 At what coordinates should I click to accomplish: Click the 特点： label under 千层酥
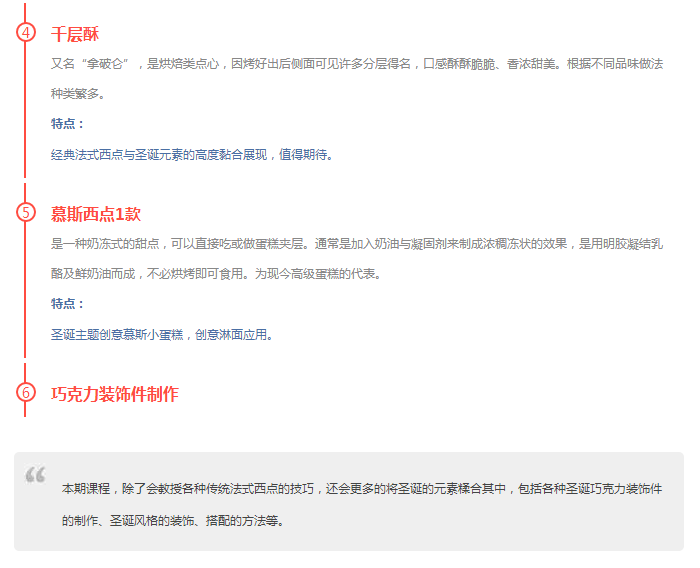tap(67, 124)
